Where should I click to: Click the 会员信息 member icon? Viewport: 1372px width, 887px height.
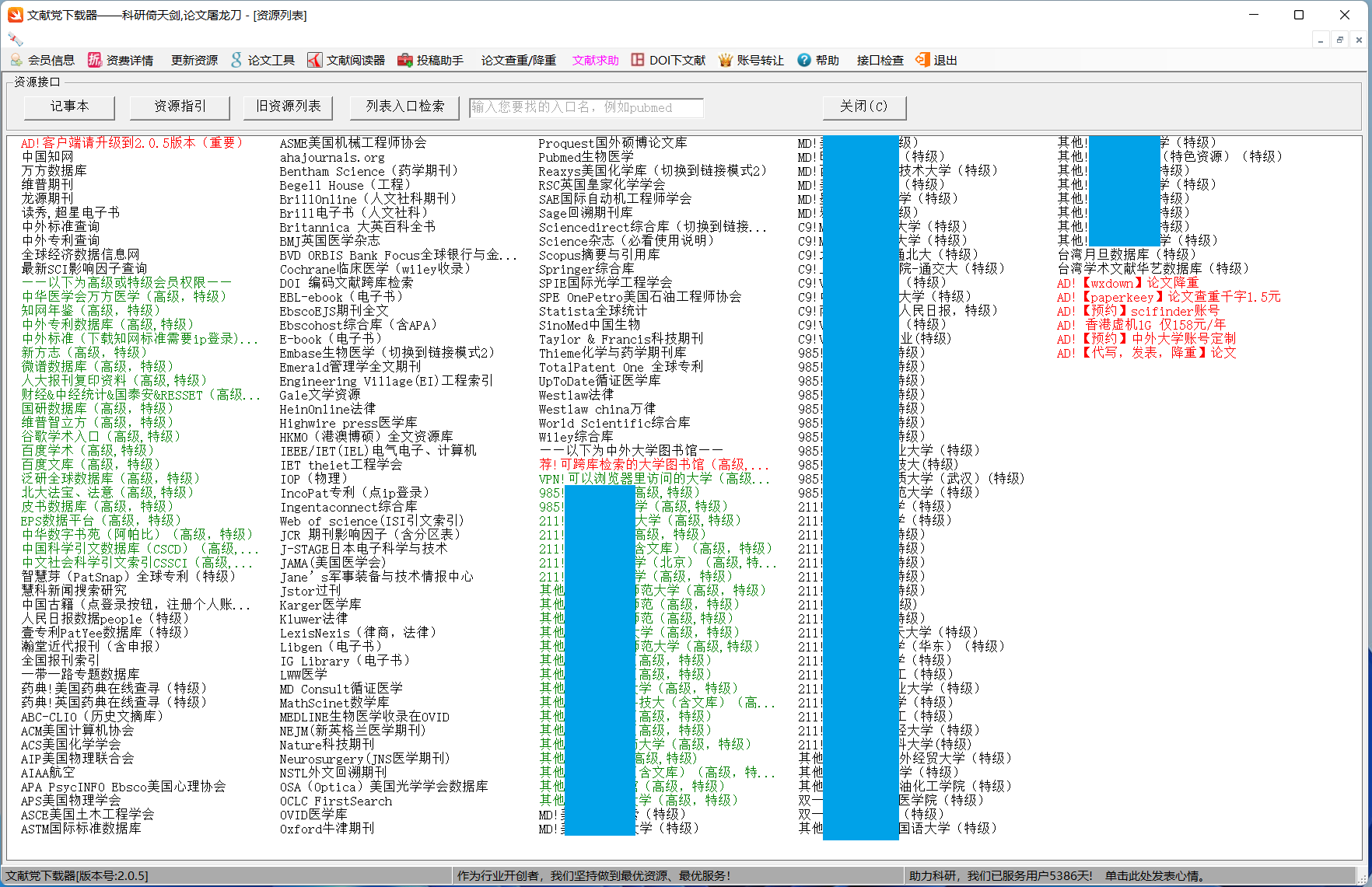pyautogui.click(x=16, y=60)
